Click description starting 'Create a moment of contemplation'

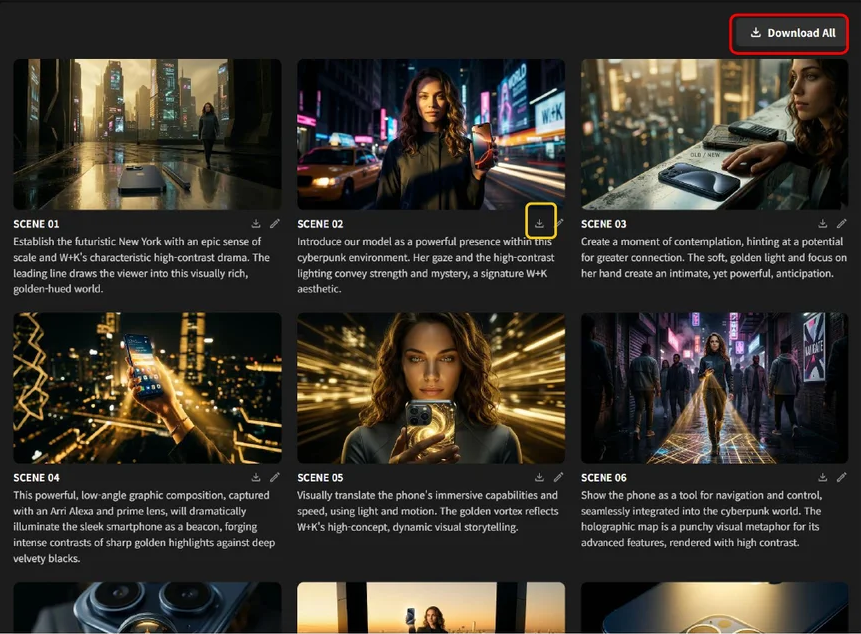[x=714, y=257]
